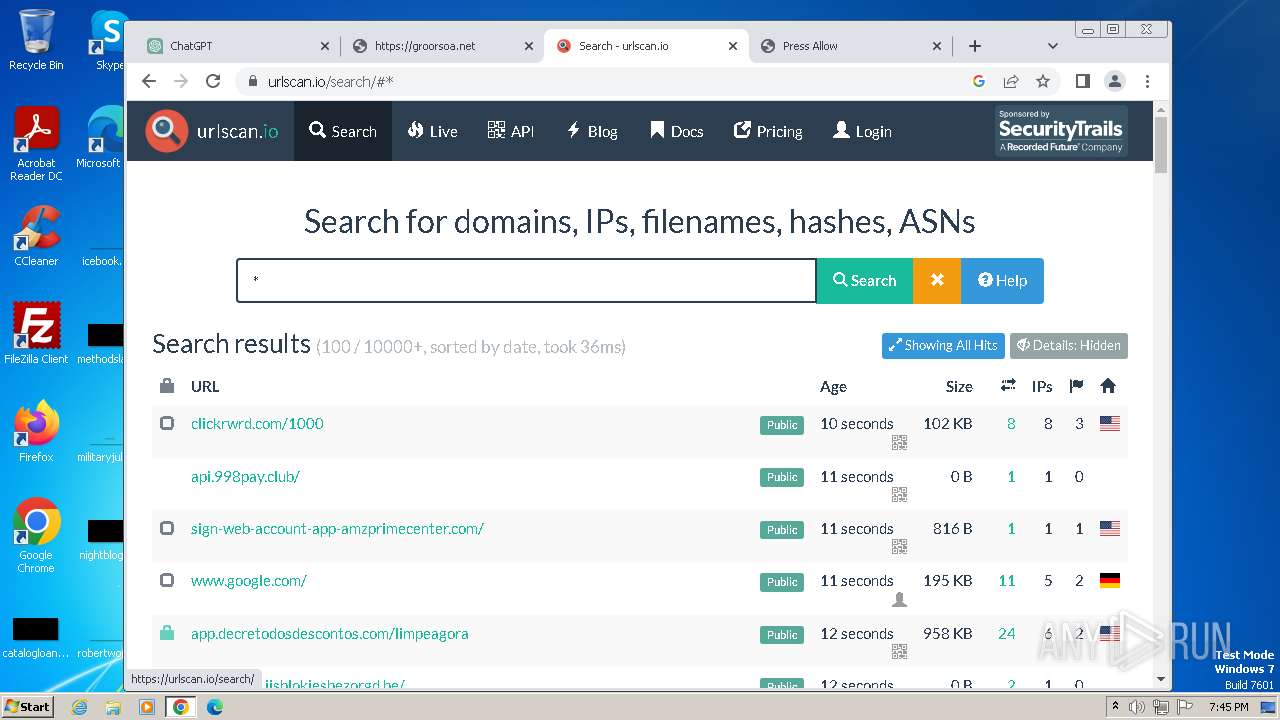Open result www.google.com/
The width and height of the screenshot is (1280, 720).
pyautogui.click(x=248, y=581)
